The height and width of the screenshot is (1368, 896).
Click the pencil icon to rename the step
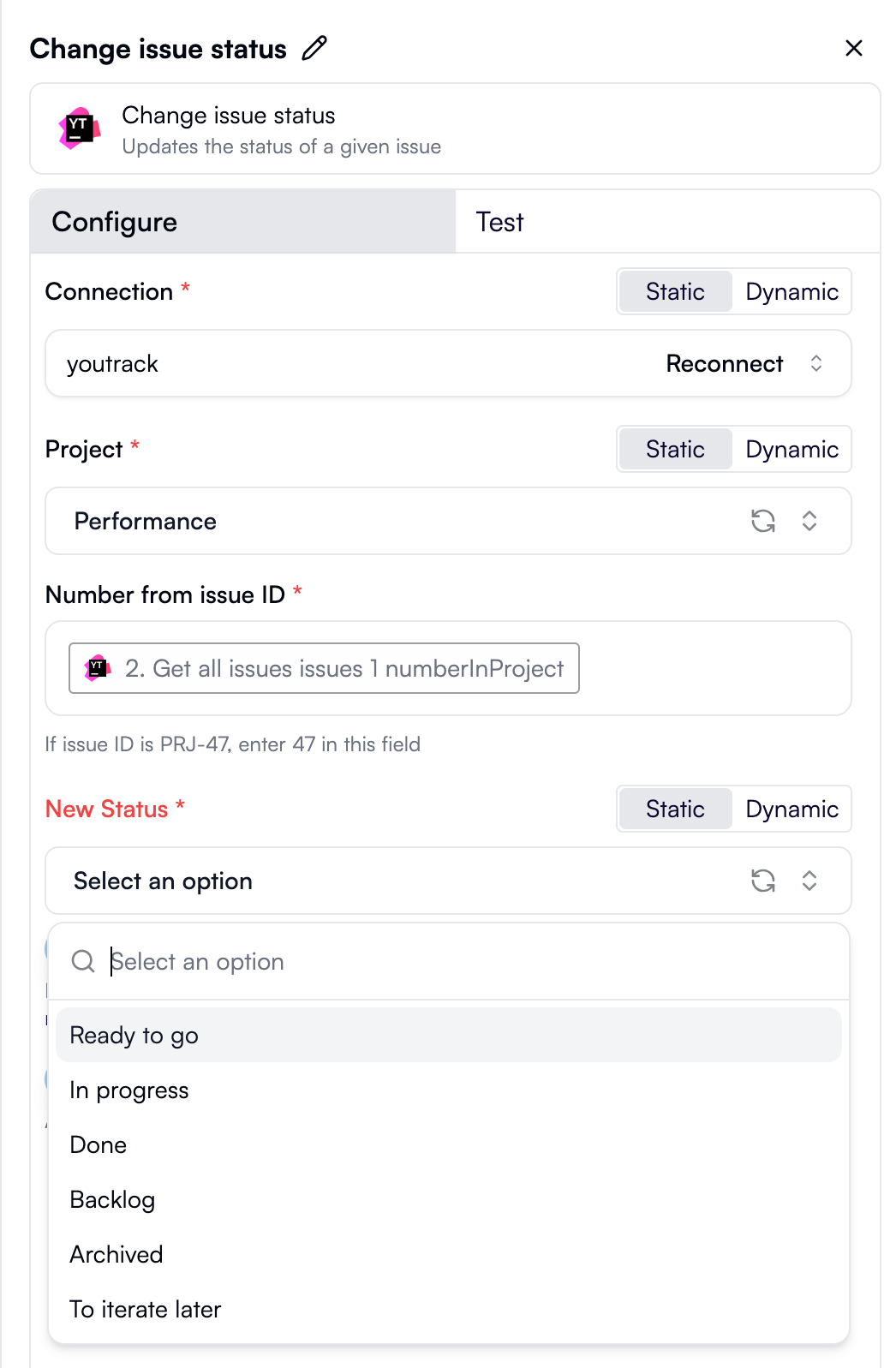[x=315, y=47]
